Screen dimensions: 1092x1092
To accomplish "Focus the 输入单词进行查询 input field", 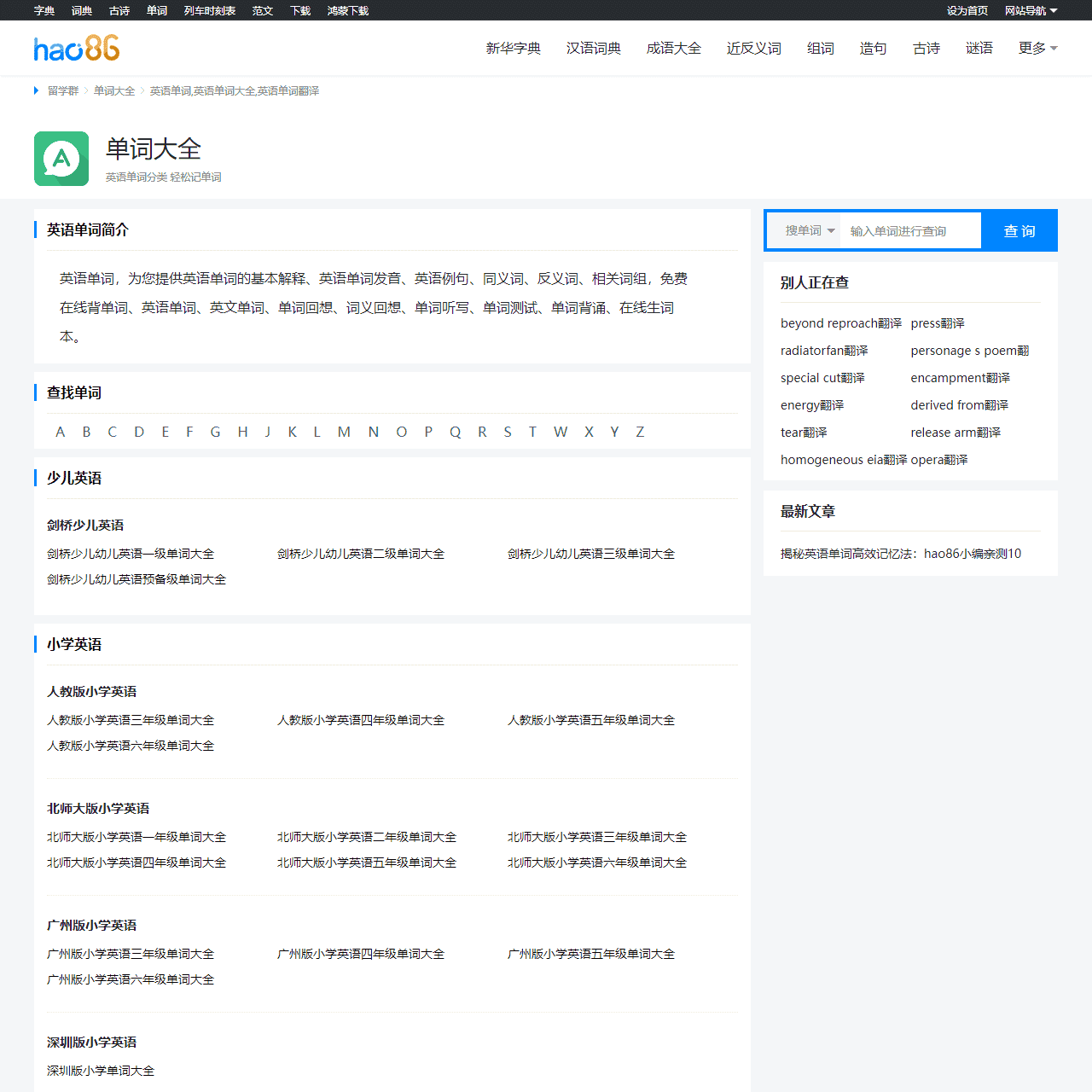I will click(x=909, y=231).
